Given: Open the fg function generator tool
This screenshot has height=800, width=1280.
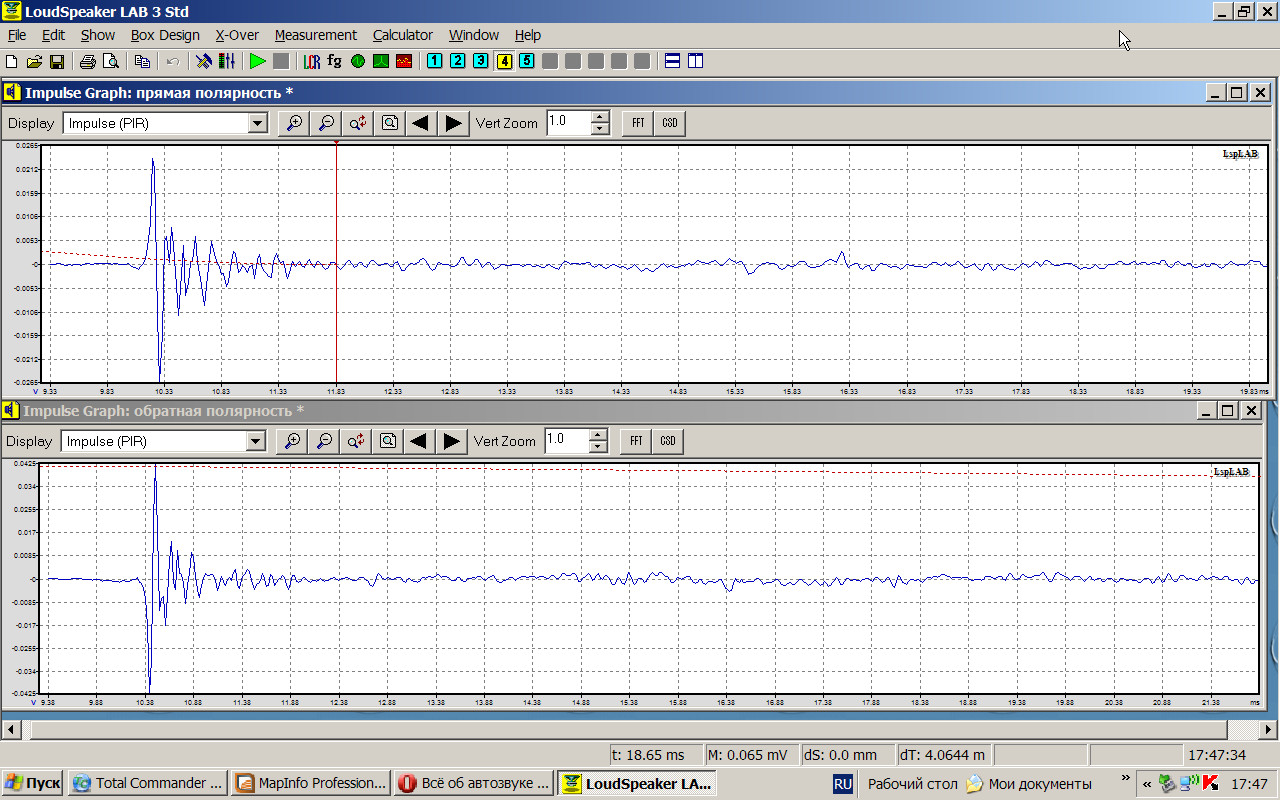Looking at the screenshot, I should [334, 61].
